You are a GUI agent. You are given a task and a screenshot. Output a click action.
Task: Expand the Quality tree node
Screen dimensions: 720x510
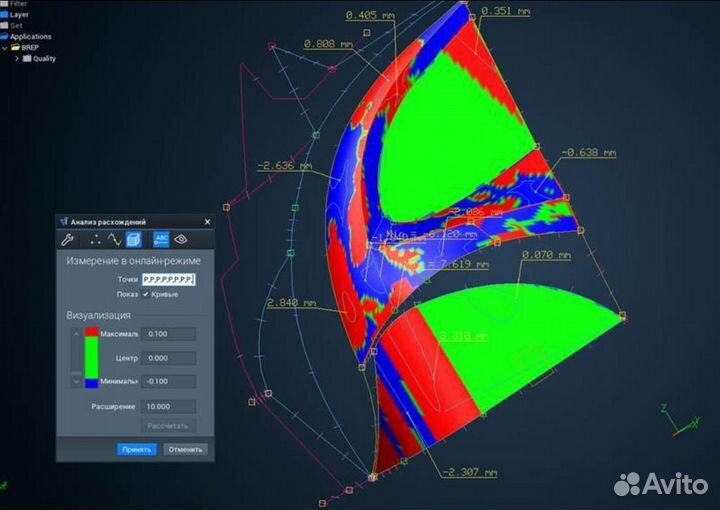[16, 58]
